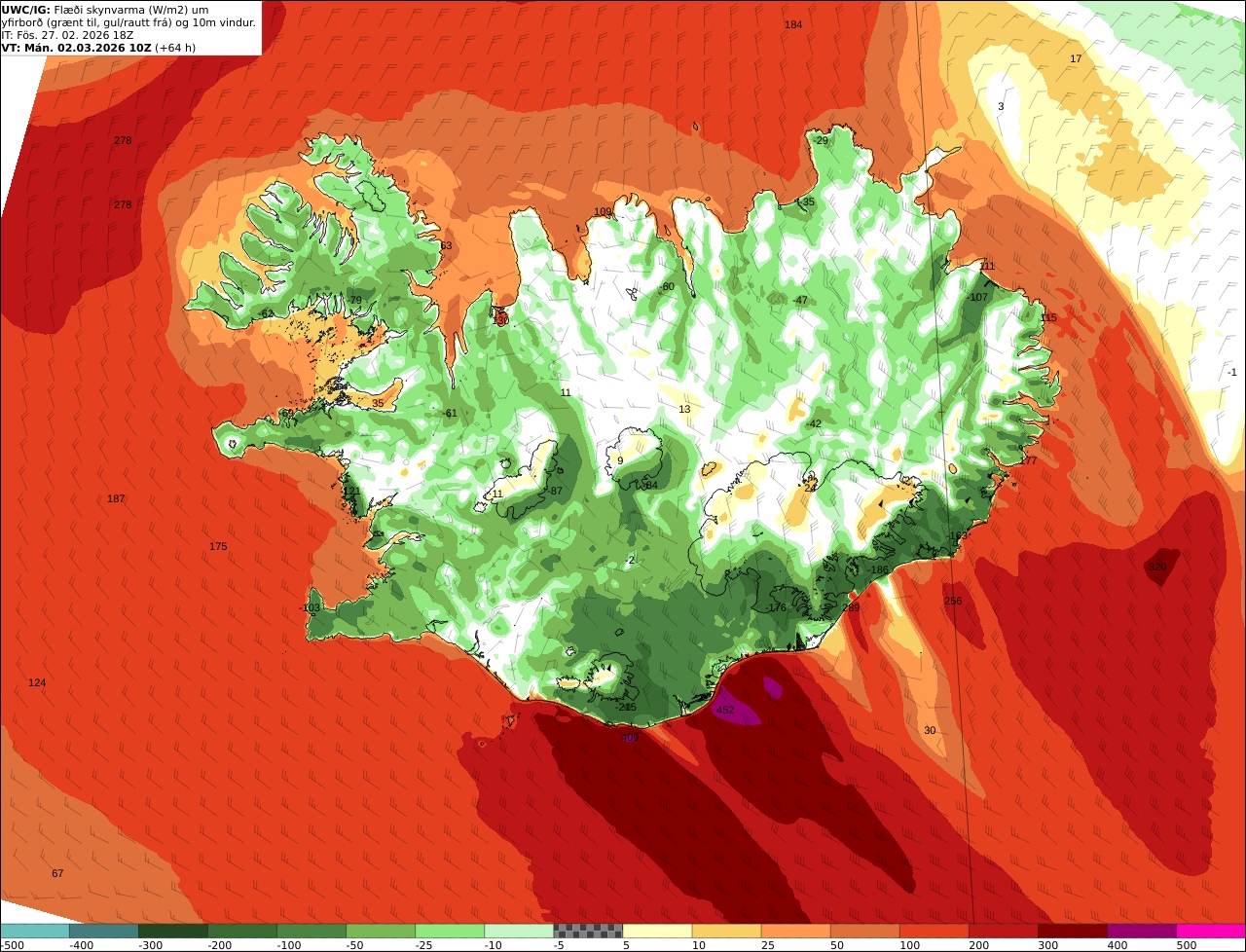The height and width of the screenshot is (952, 1246).
Task: Pick the orange 25 to 50 legend swatch
Action: tap(795, 931)
